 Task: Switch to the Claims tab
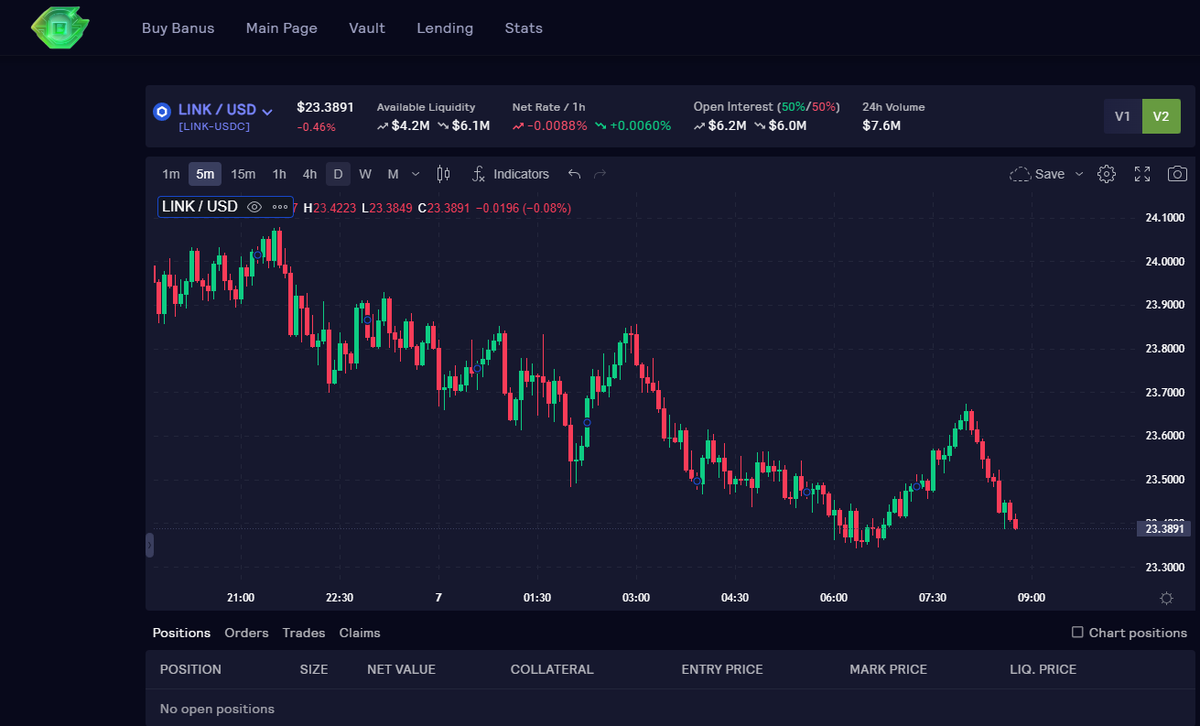360,633
